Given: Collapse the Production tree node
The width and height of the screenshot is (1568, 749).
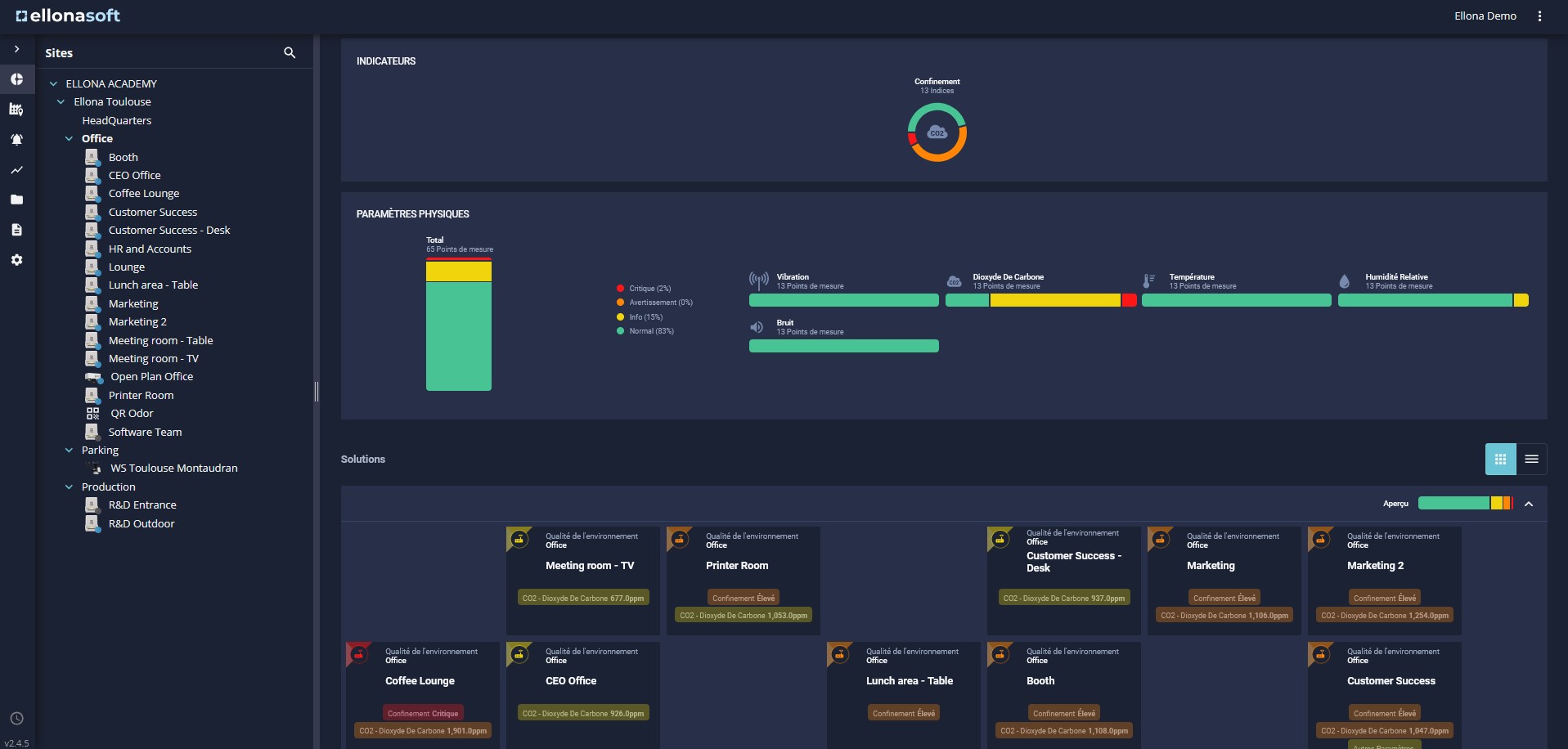Looking at the screenshot, I should pyautogui.click(x=69, y=487).
